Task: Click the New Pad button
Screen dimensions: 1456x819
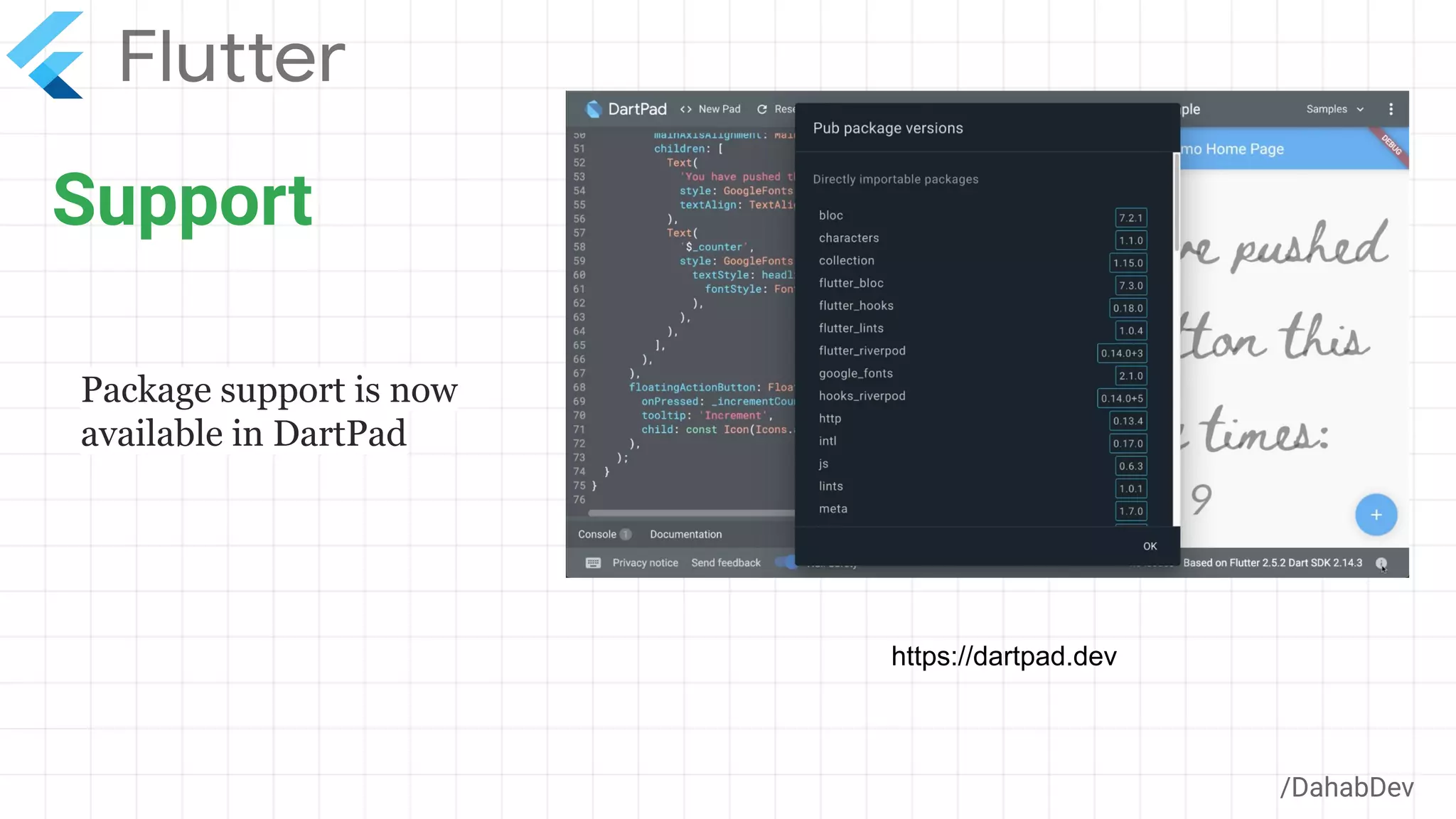Action: tap(710, 109)
